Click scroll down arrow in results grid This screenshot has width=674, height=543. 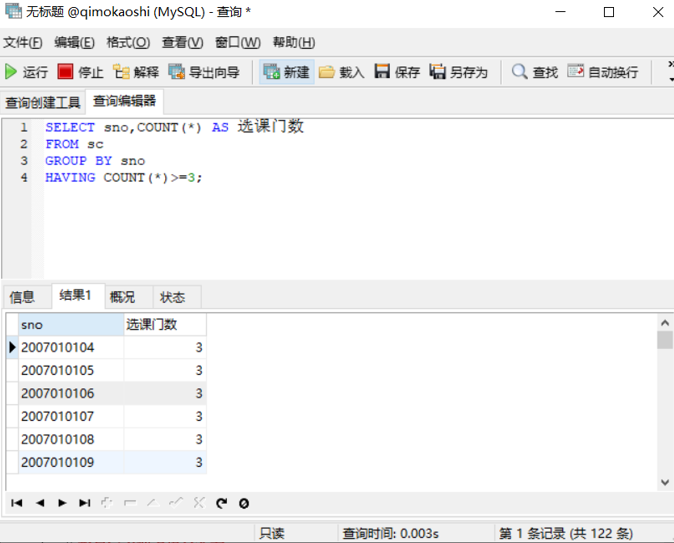pyautogui.click(x=665, y=482)
